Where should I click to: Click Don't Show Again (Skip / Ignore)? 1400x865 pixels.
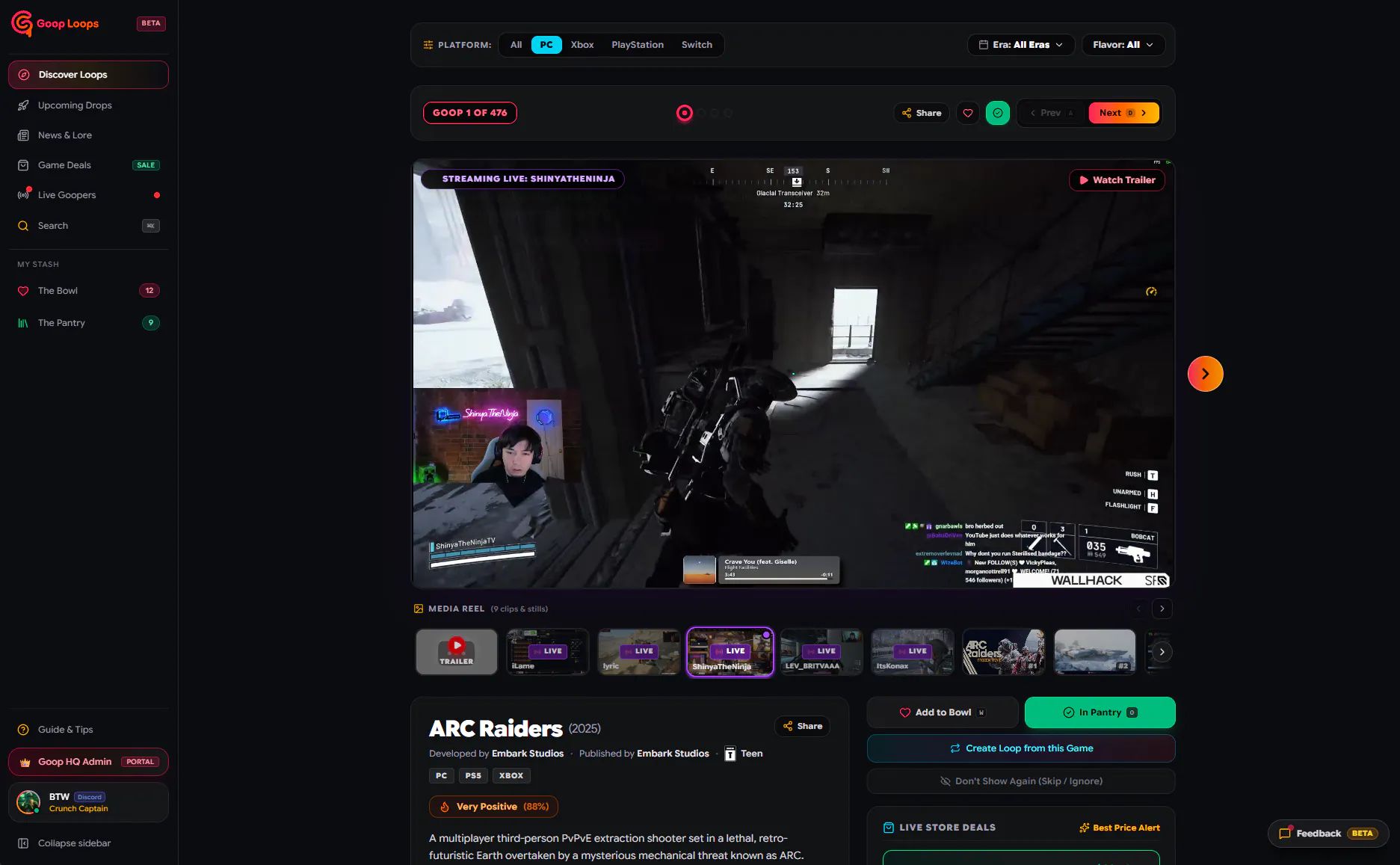coord(1021,781)
